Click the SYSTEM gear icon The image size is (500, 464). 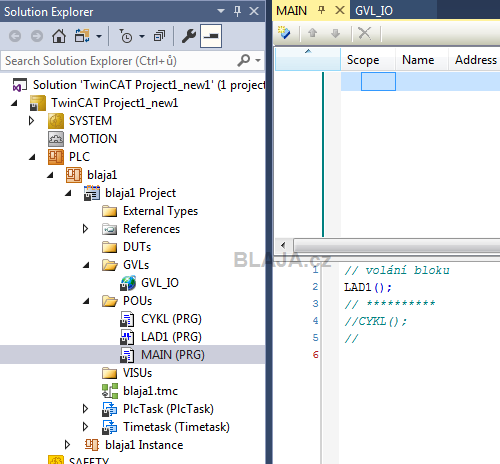point(56,121)
